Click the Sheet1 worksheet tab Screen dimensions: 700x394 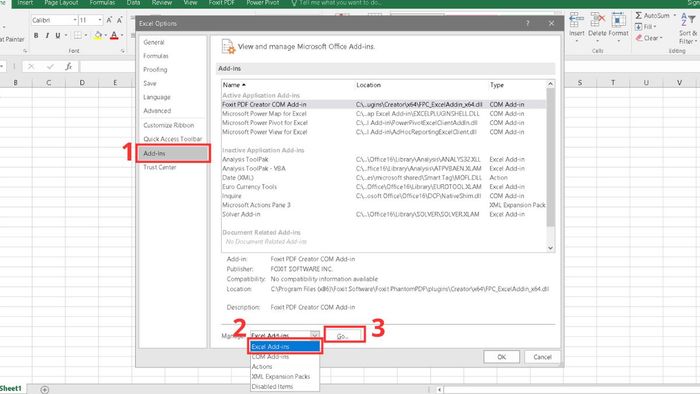point(11,389)
